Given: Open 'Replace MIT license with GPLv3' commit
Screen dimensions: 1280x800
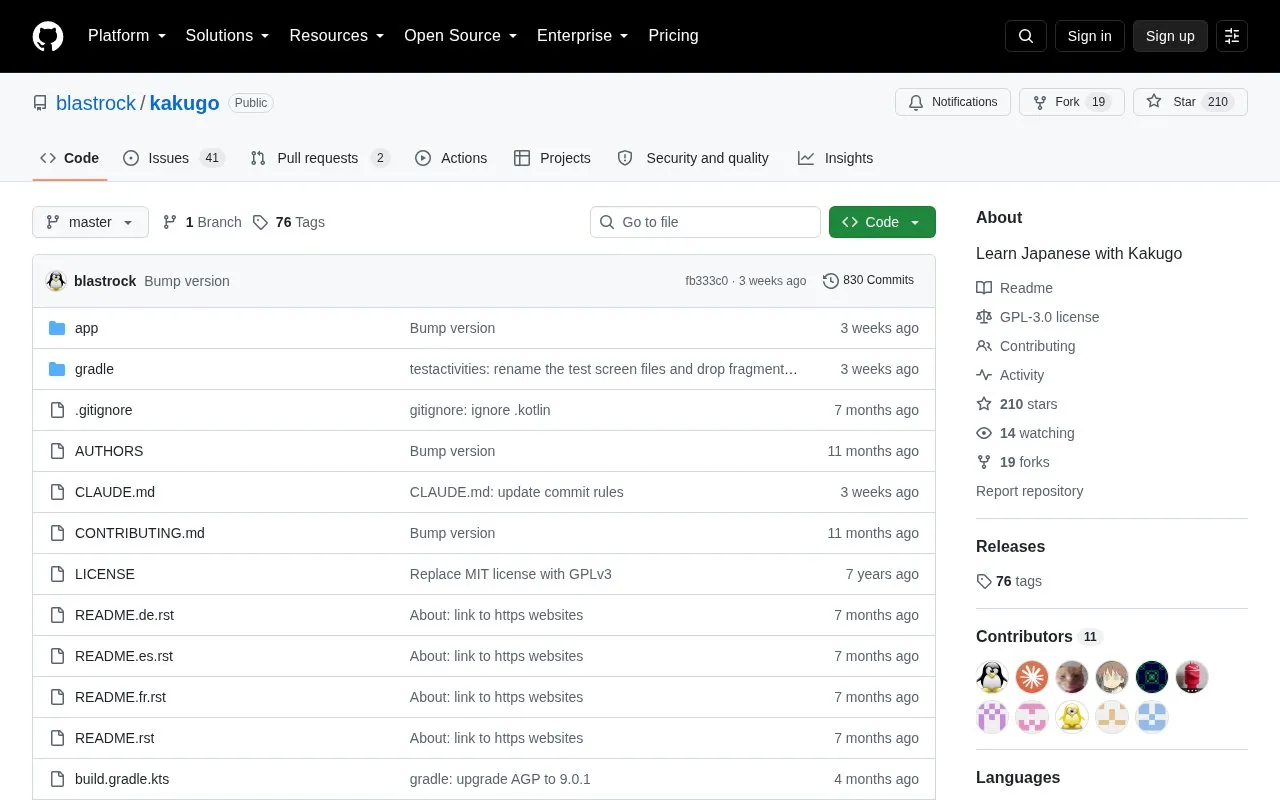Looking at the screenshot, I should 510,574.
